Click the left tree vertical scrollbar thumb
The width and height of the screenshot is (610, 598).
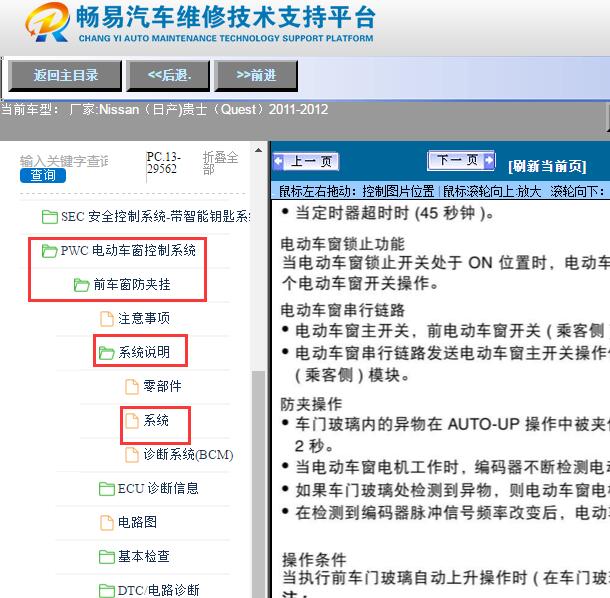[x=258, y=482]
